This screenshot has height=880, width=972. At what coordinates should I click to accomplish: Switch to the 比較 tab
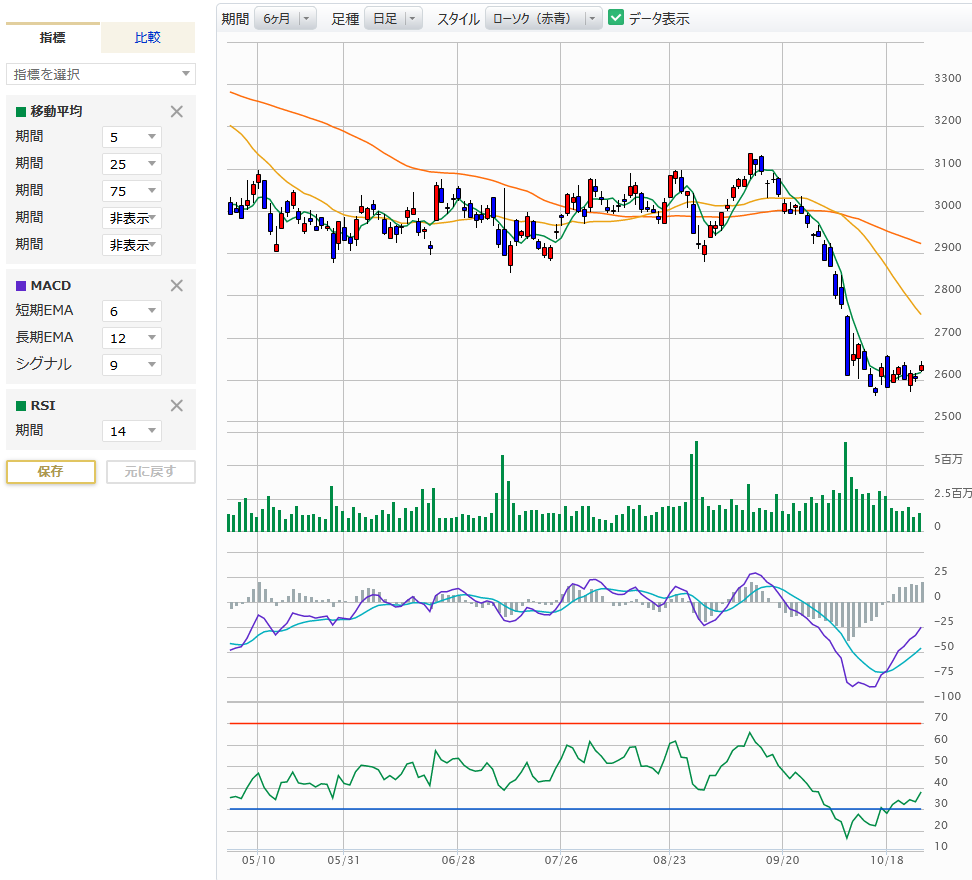tap(148, 38)
